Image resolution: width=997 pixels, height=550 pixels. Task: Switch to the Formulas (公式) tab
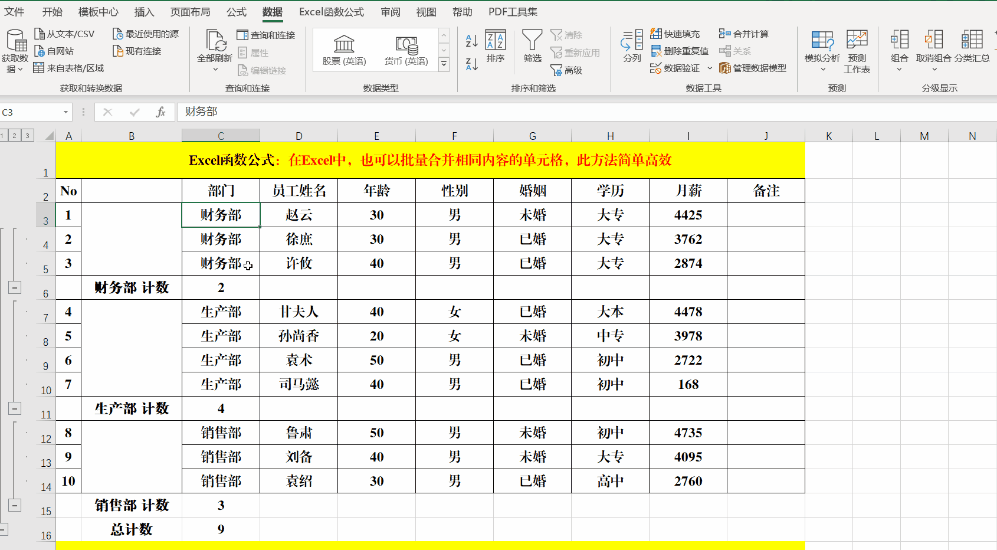click(x=236, y=12)
